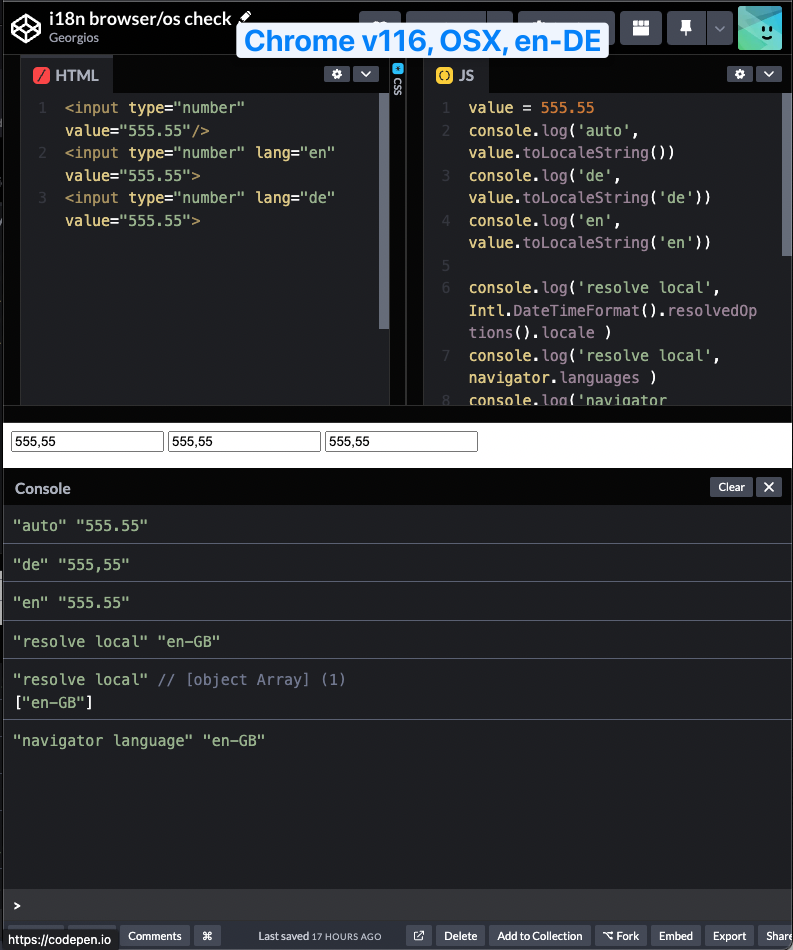Focus the first number input
Screen dimensions: 793x950
tap(87, 441)
